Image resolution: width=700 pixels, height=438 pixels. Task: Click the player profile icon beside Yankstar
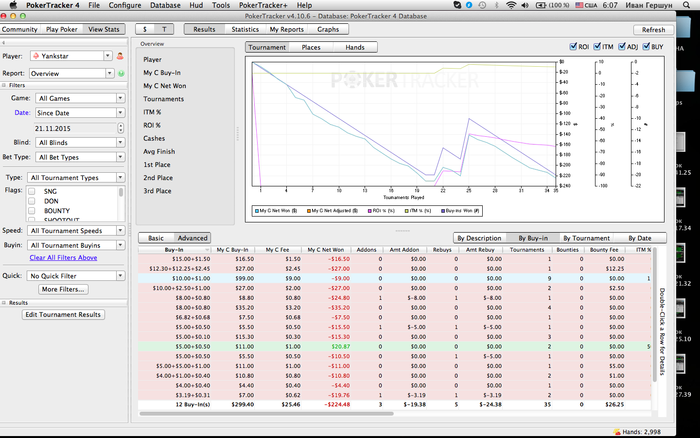[120, 56]
